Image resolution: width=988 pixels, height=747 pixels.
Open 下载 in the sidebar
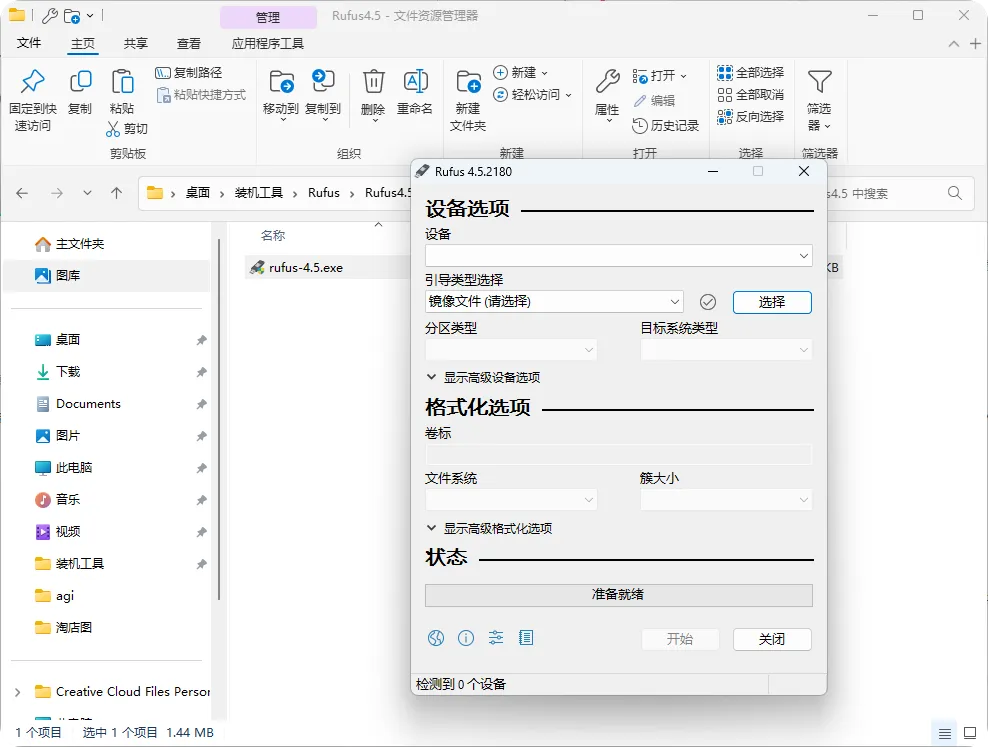tap(67, 372)
